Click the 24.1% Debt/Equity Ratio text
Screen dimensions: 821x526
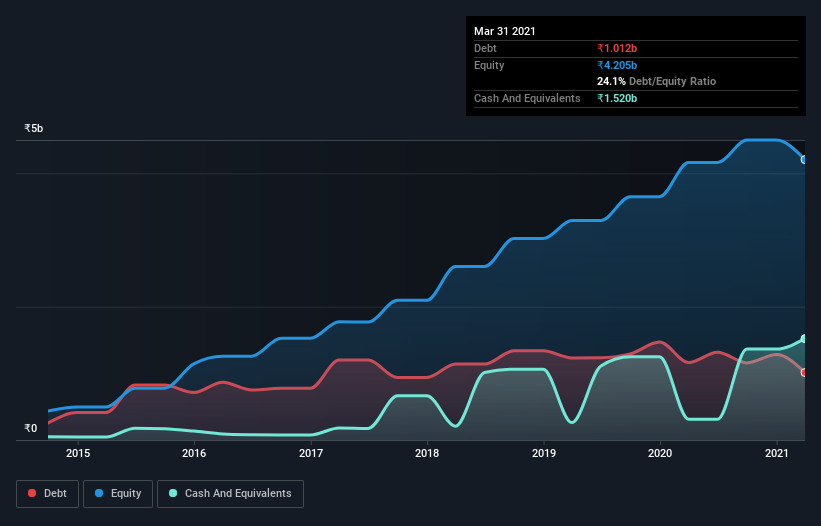[657, 81]
